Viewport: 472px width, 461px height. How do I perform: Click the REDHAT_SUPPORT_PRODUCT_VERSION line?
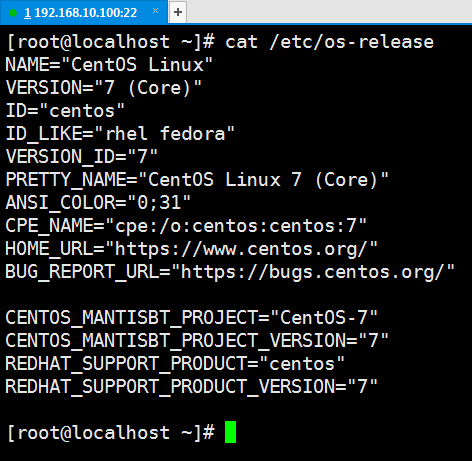point(191,387)
